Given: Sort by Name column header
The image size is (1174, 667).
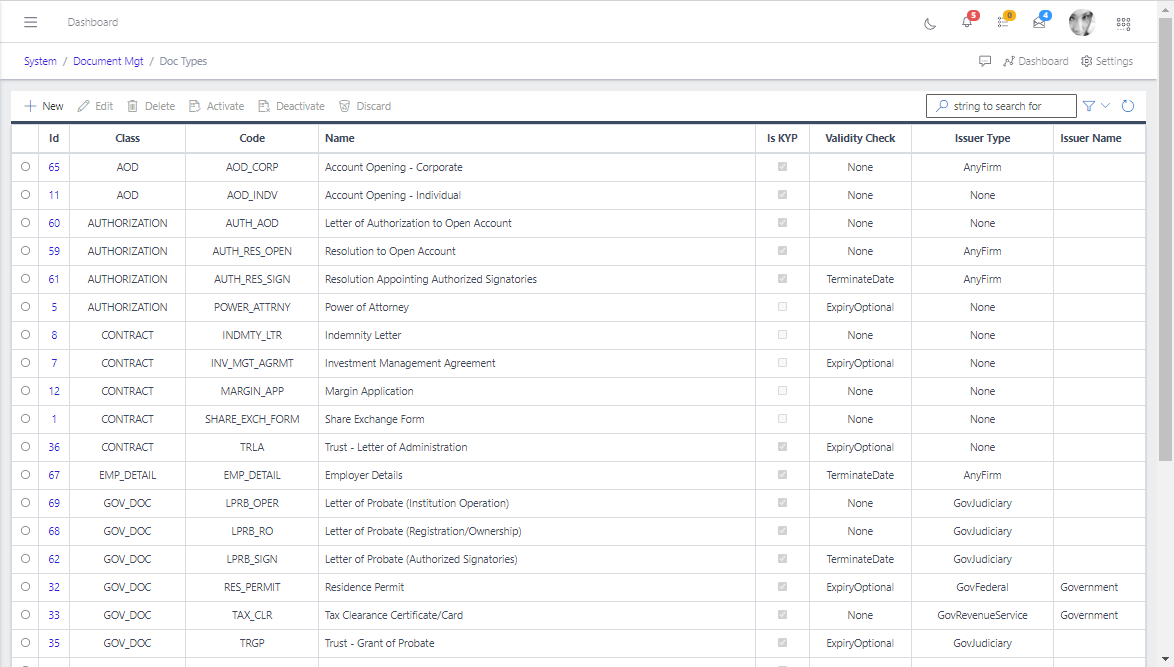Looking at the screenshot, I should [x=537, y=138].
